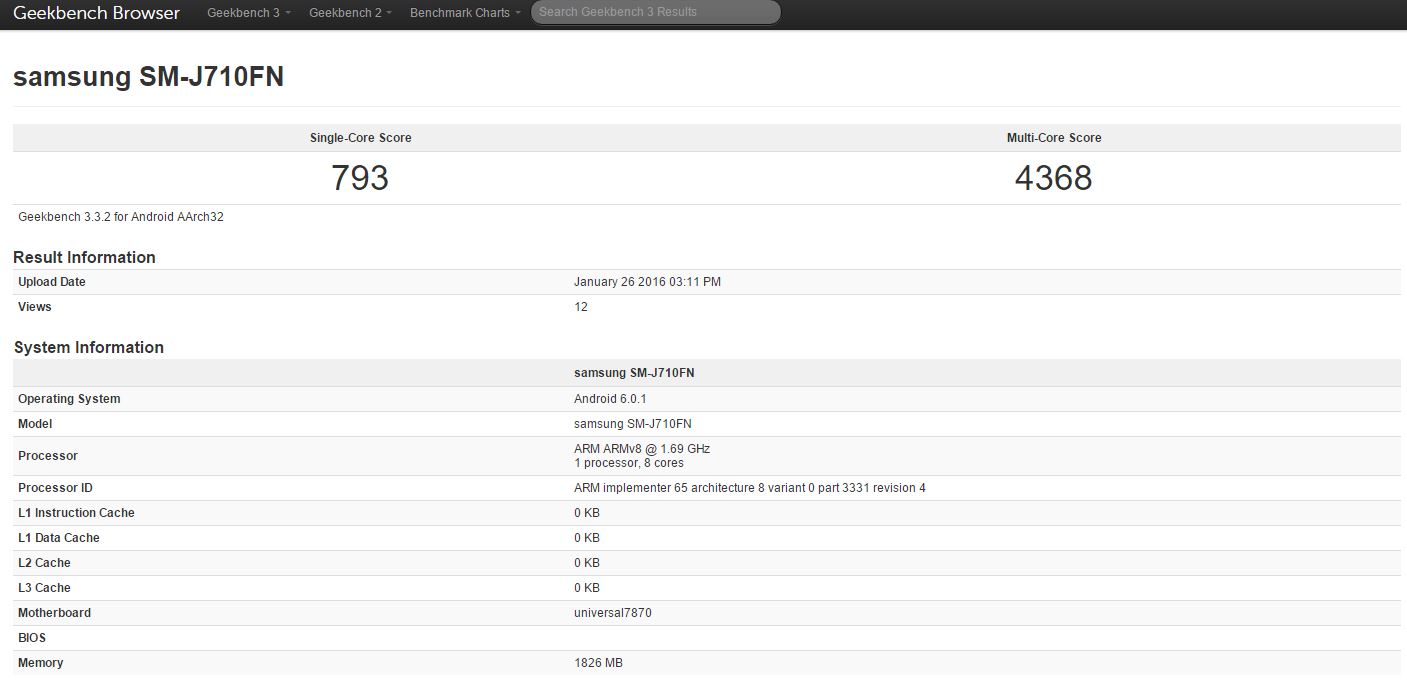The width and height of the screenshot is (1407, 685).
Task: Select the single-core score value 793
Action: 360,178
